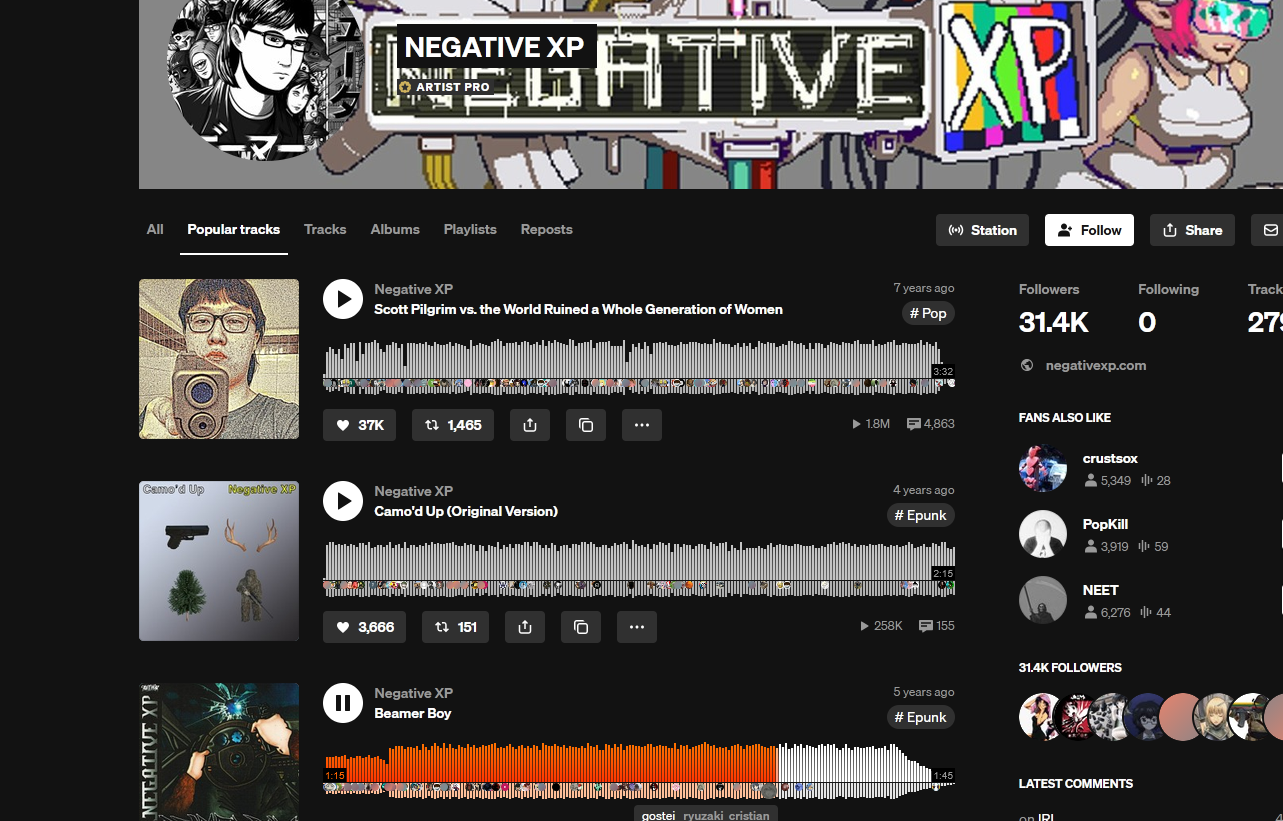Open the #Epunk tag on Beamer Boy
This screenshot has height=821, width=1283.
point(921,717)
